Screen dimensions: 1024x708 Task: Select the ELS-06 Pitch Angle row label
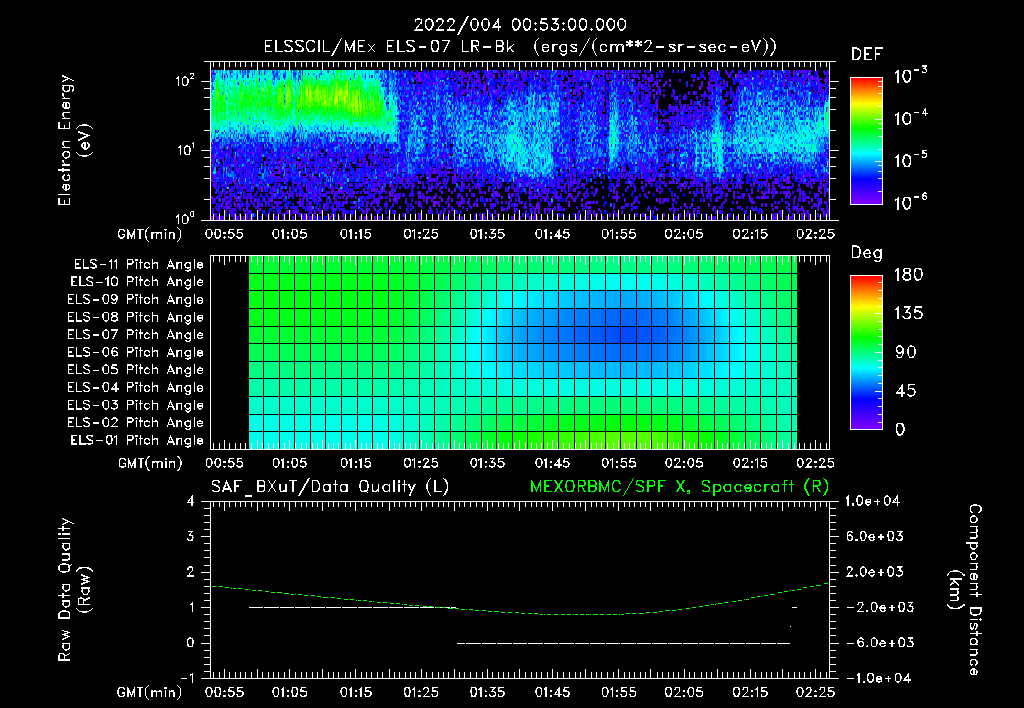click(136, 352)
